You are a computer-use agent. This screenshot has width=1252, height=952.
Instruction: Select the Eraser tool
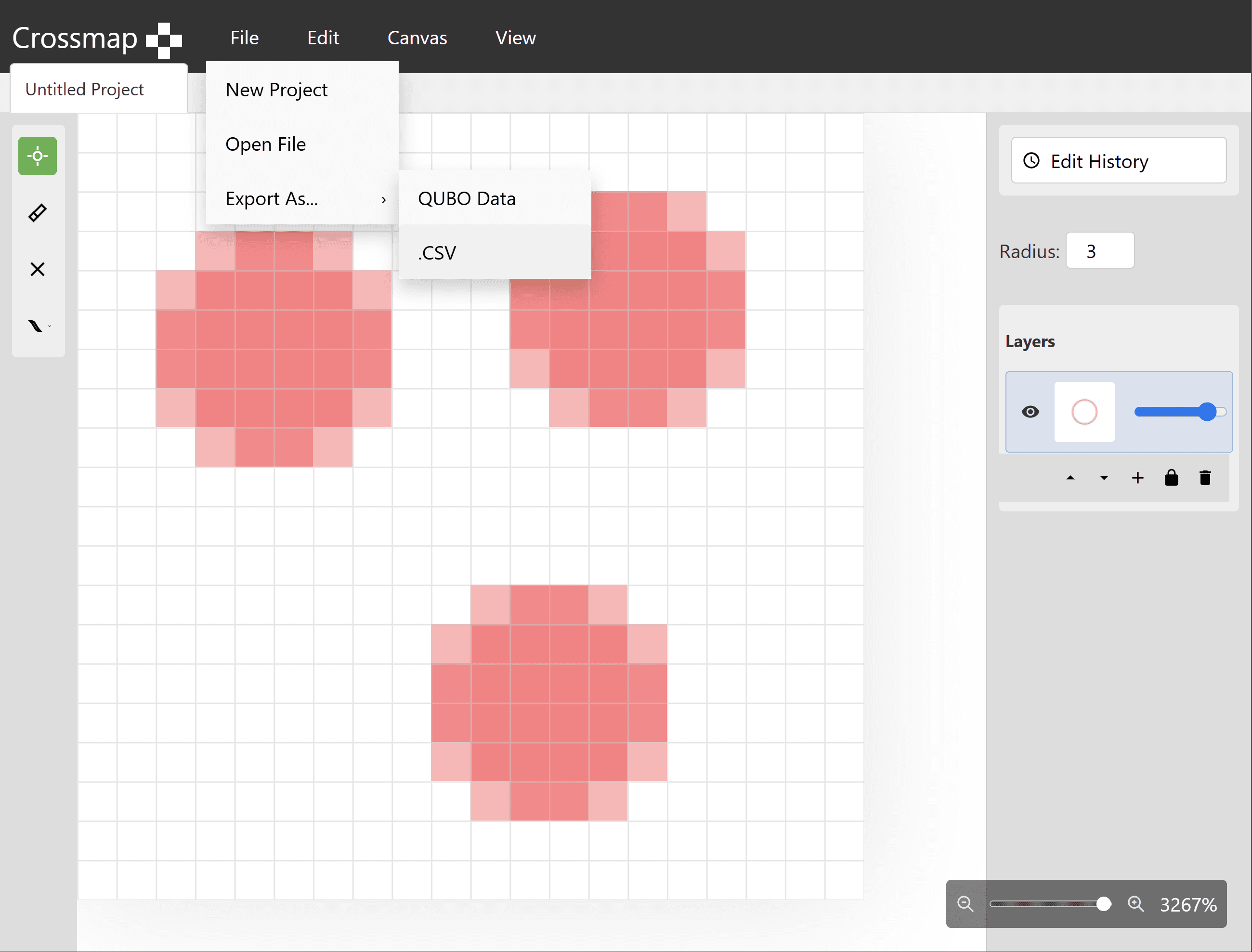pyautogui.click(x=38, y=212)
